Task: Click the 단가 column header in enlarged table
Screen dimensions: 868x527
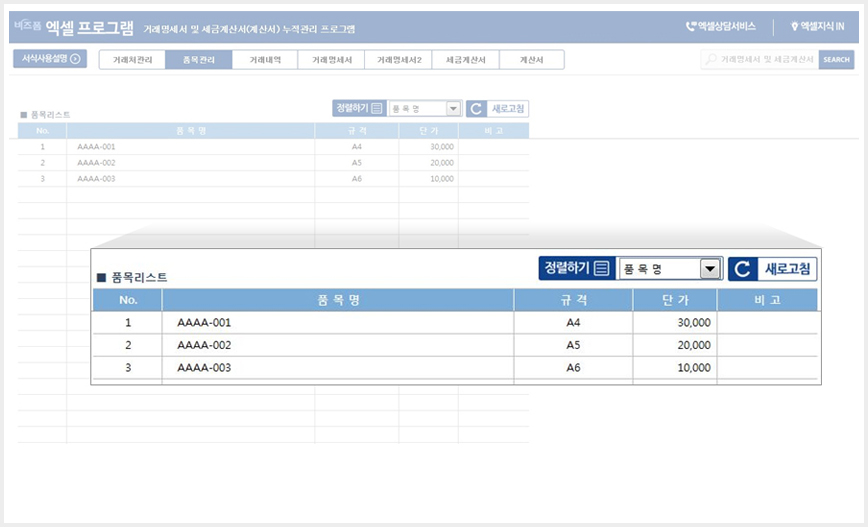Action: [x=675, y=300]
